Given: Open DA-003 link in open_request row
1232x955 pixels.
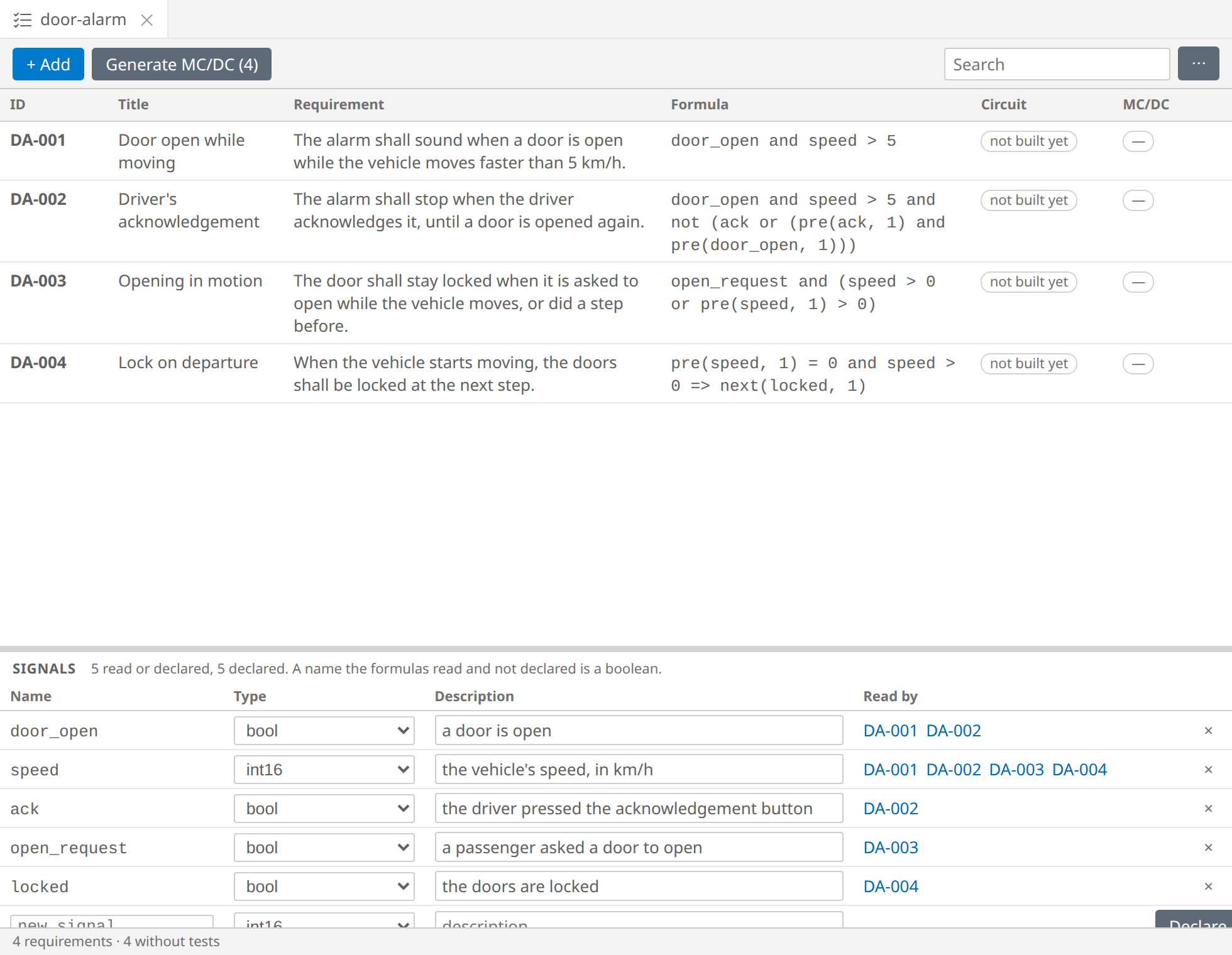Looking at the screenshot, I should click(x=891, y=848).
